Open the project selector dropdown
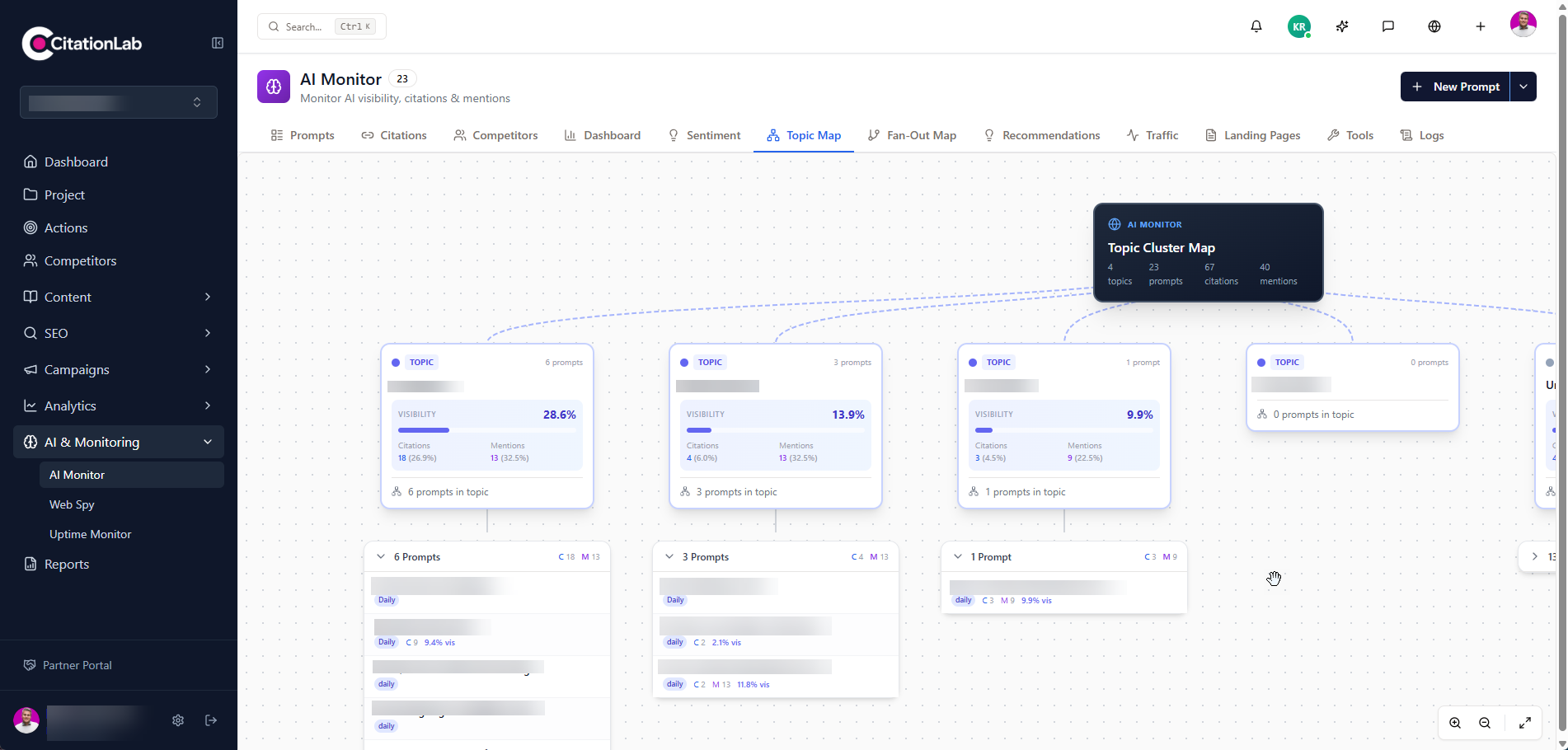This screenshot has height=750, width=1568. tap(119, 102)
